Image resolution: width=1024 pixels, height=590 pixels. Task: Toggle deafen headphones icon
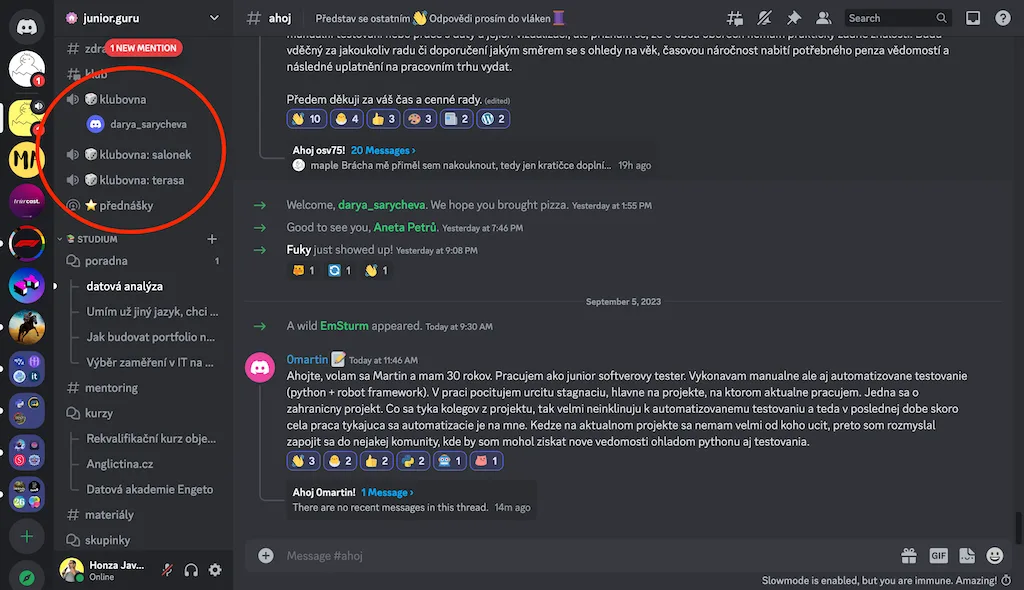[x=191, y=570]
